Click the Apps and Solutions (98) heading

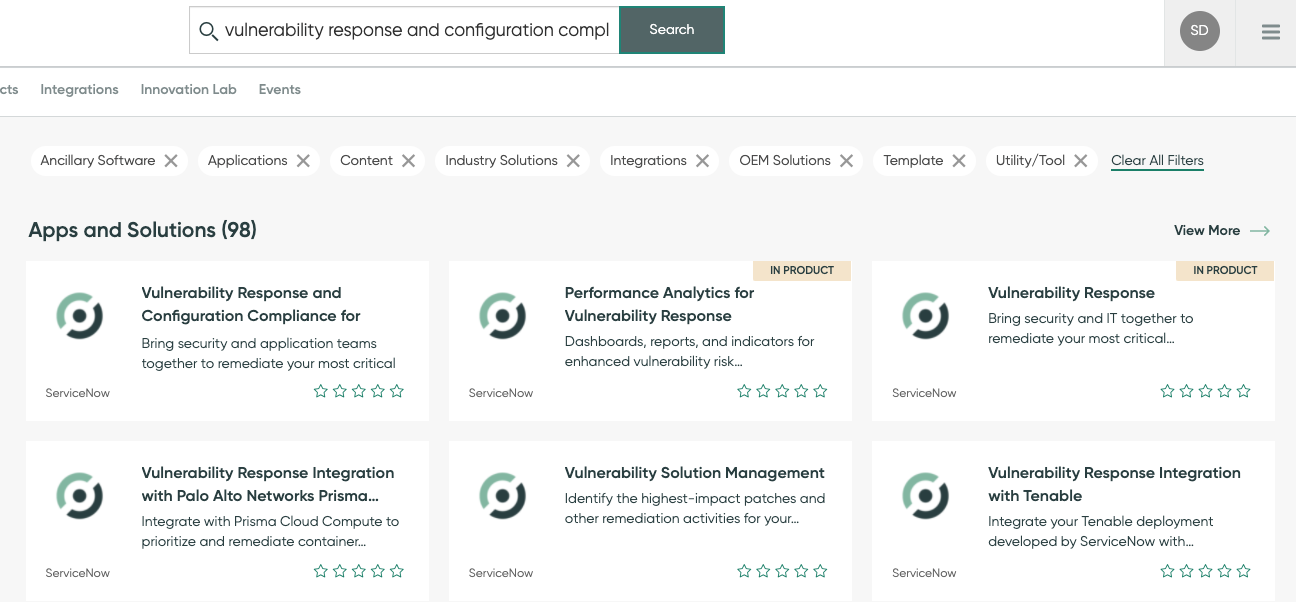[x=142, y=231]
